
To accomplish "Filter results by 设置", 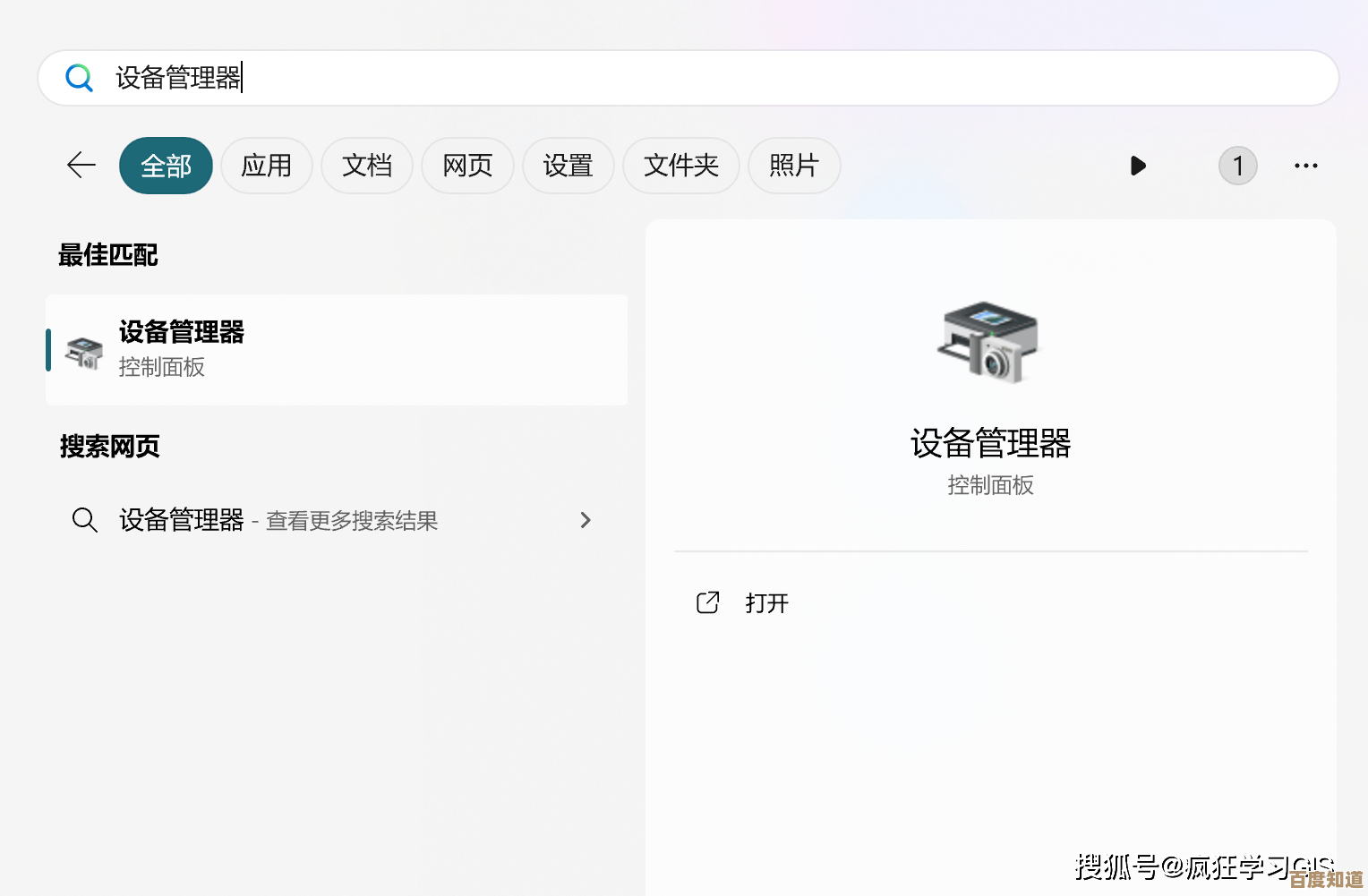I will point(568,166).
